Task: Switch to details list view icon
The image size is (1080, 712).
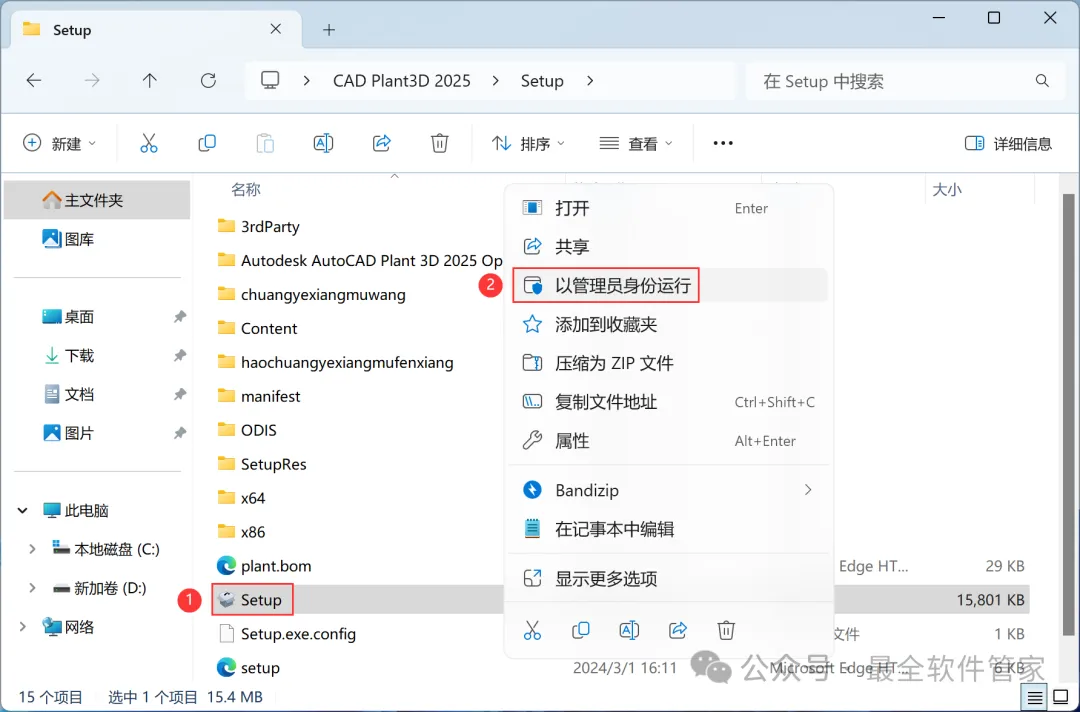Action: point(1035,698)
